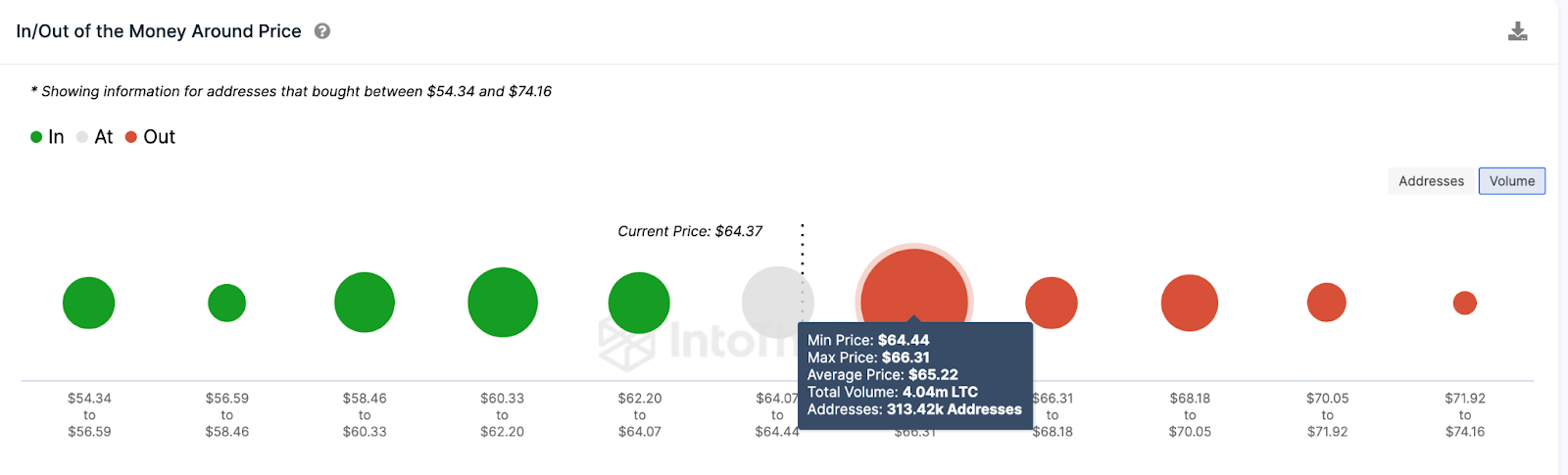Click the large red highlighted bubble
This screenshot has height=475, width=1568.
click(x=914, y=289)
